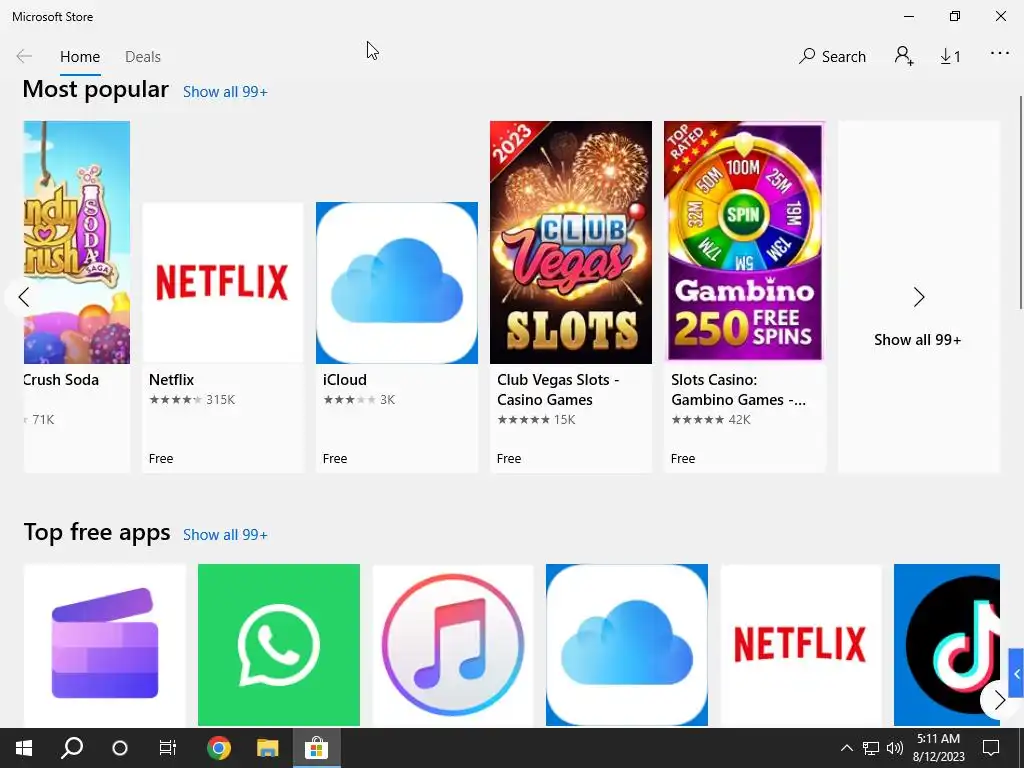
Task: Click the iCloud title text
Action: (x=345, y=379)
